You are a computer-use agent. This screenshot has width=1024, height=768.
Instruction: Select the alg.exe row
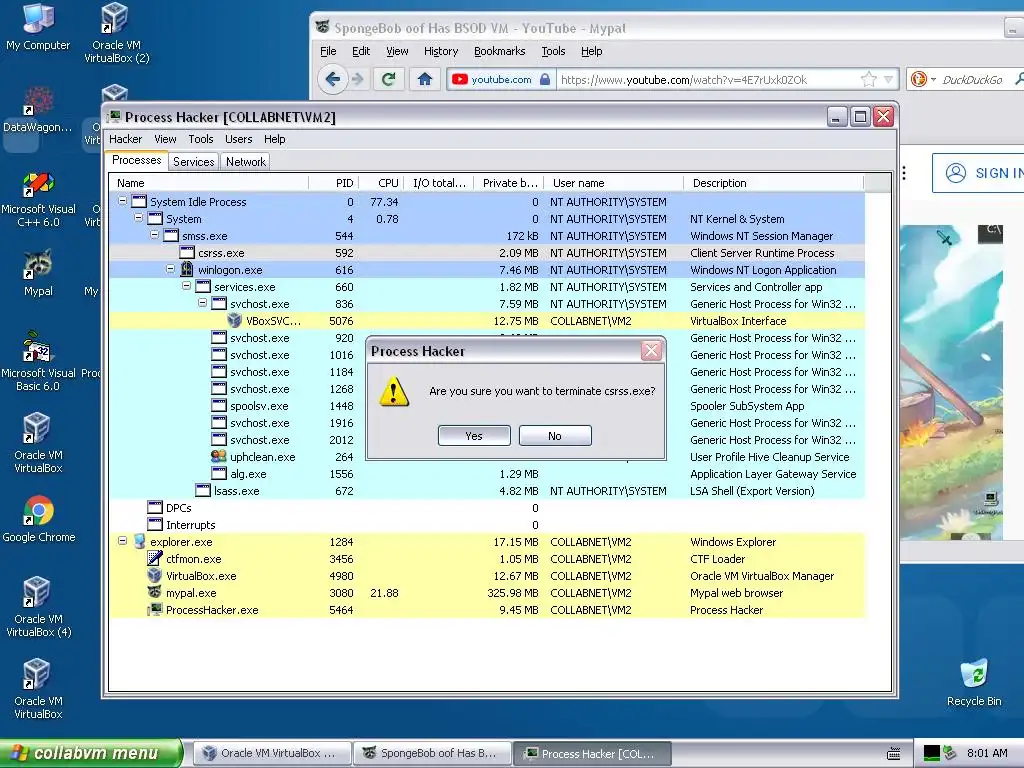pos(487,474)
